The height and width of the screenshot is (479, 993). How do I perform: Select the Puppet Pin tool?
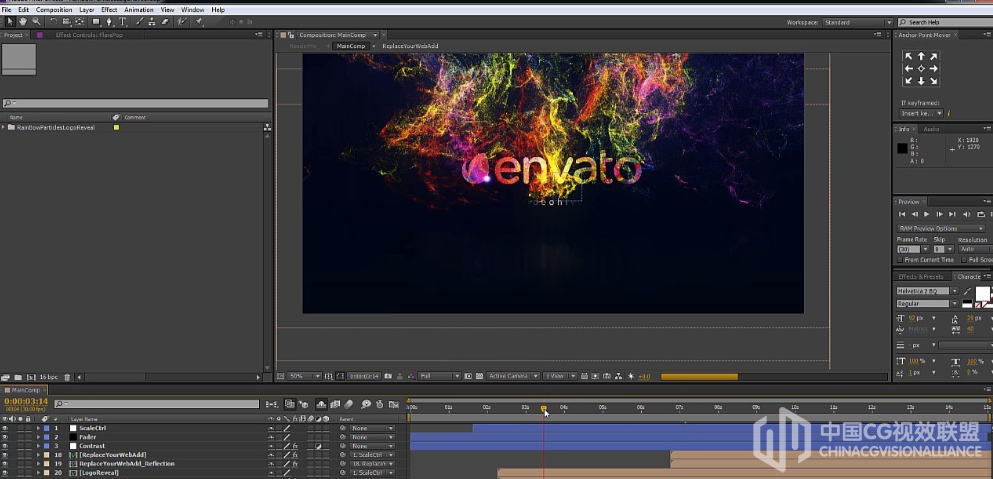pos(199,22)
